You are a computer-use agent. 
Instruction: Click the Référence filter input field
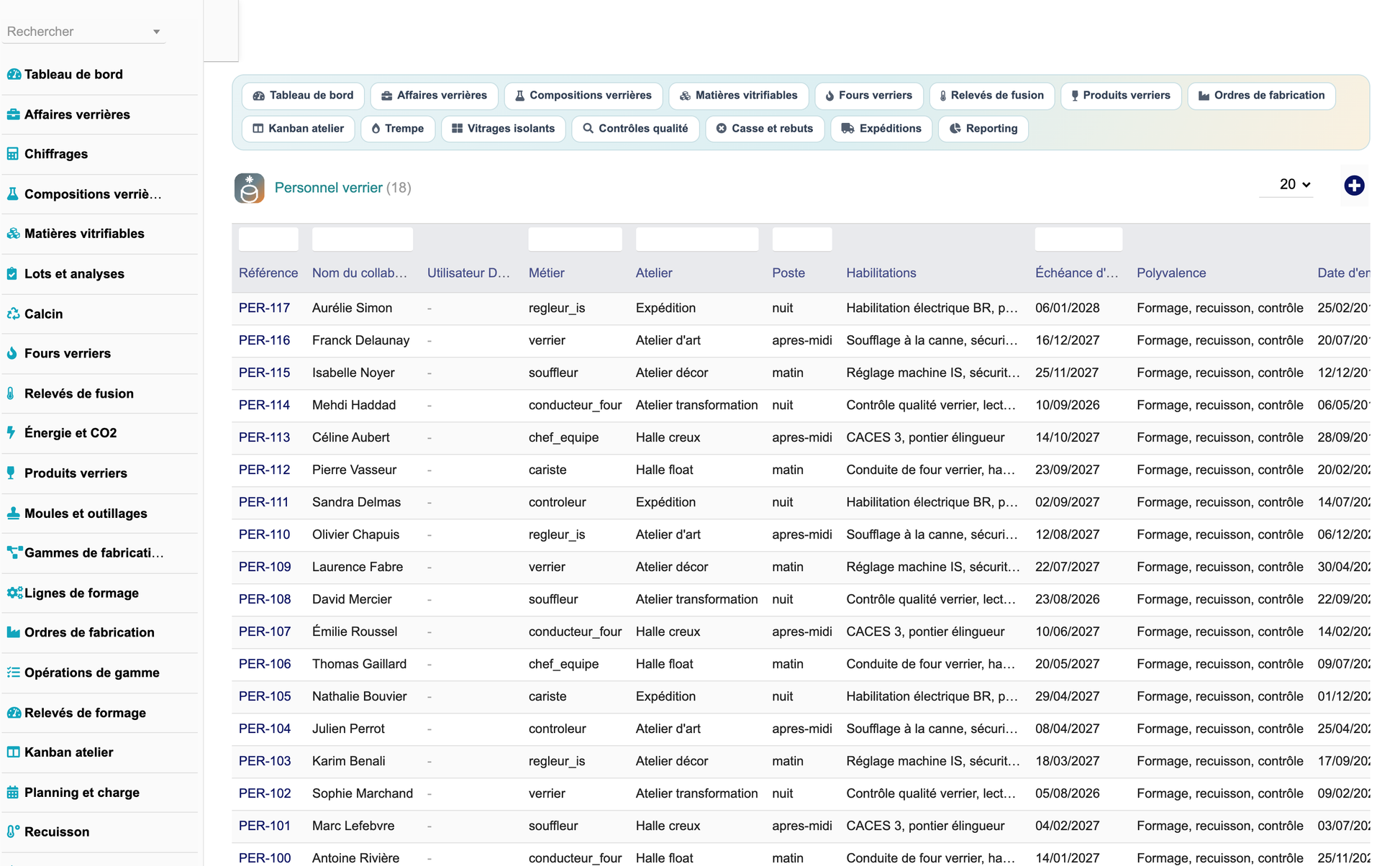coord(268,239)
